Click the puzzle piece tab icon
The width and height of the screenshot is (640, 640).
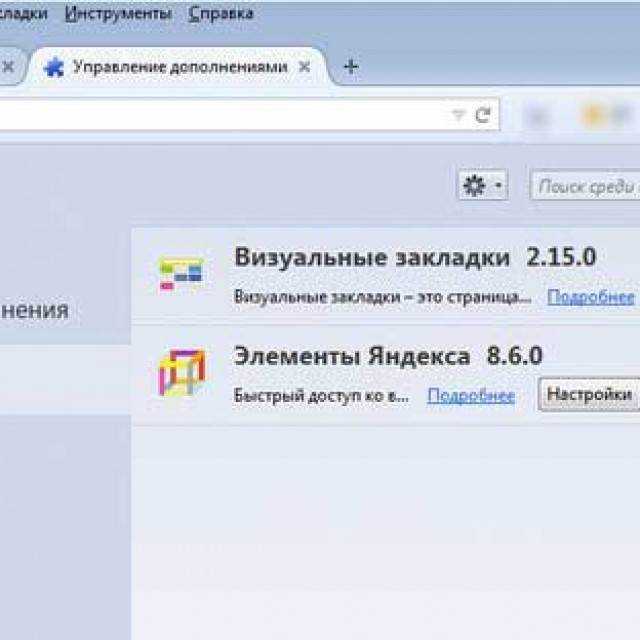[x=54, y=67]
